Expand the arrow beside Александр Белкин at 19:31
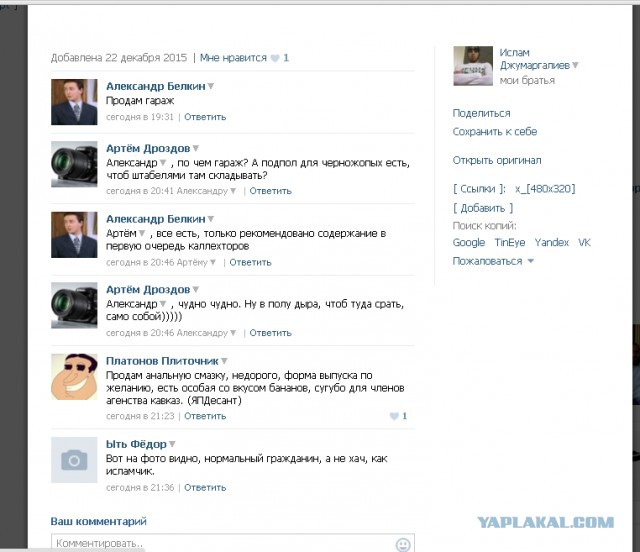Image resolution: width=640 pixels, height=552 pixels. 211,86
